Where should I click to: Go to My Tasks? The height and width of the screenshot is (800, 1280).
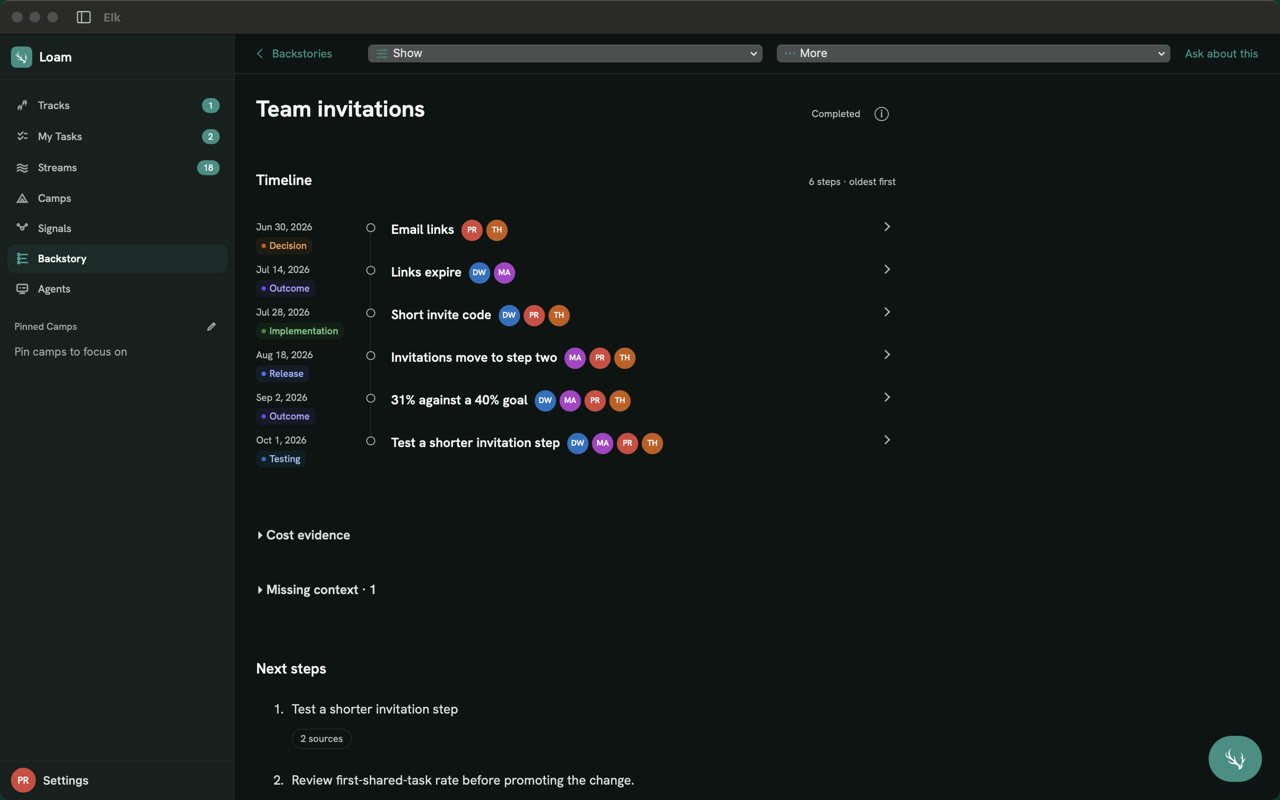pyautogui.click(x=117, y=136)
